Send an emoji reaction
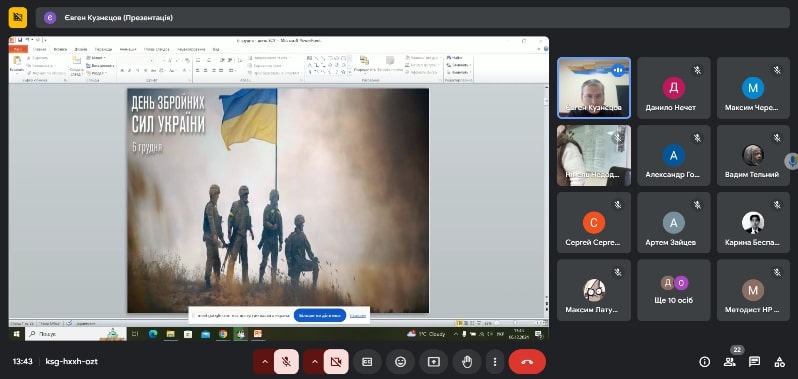This screenshot has height=379, width=798. coord(401,362)
